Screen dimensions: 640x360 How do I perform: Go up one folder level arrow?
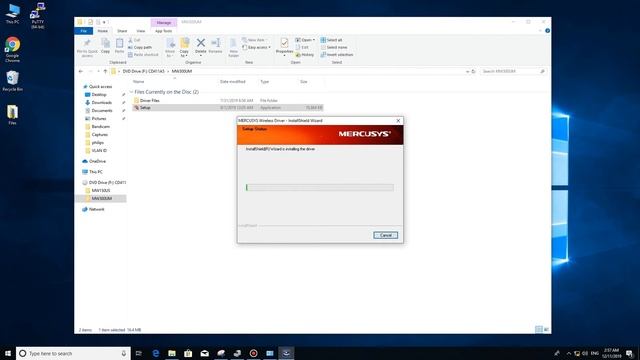[105, 71]
